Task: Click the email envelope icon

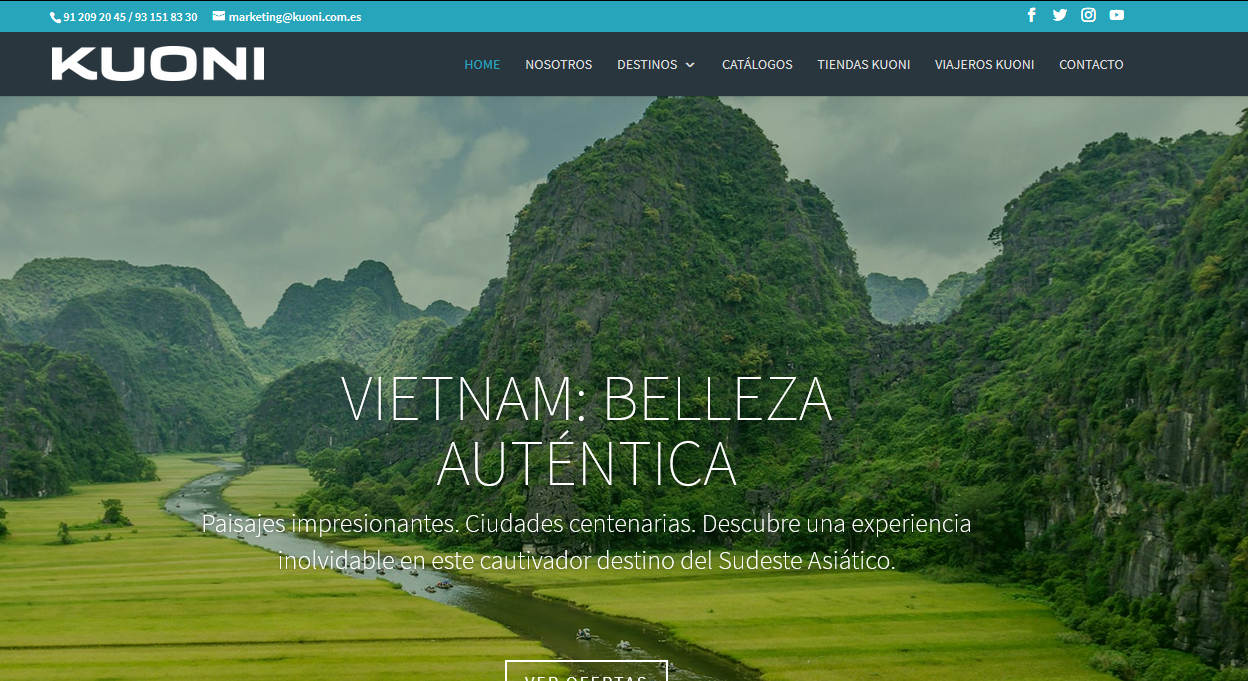Action: coord(219,16)
